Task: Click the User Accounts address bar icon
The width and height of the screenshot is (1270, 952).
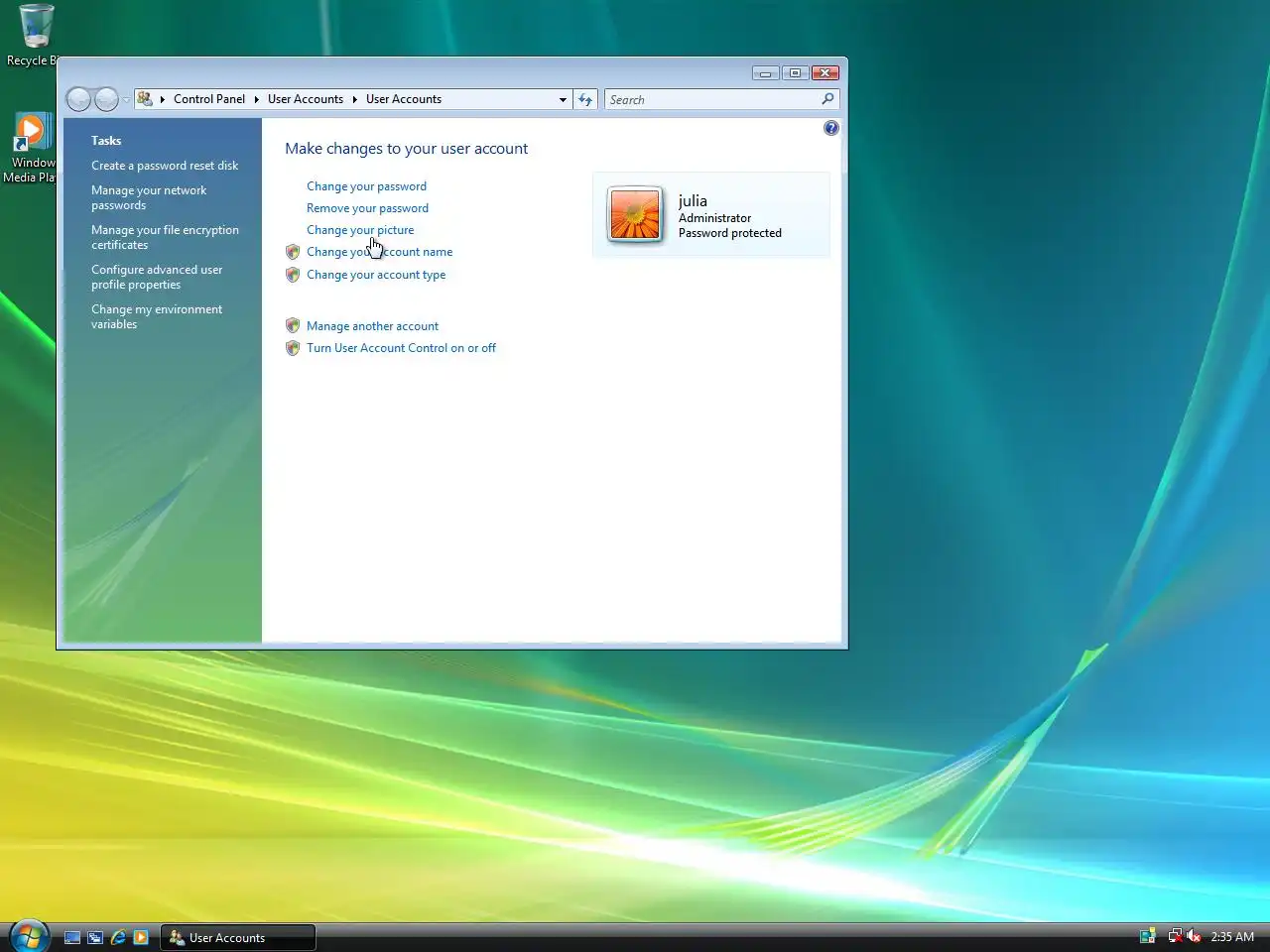Action: (145, 99)
